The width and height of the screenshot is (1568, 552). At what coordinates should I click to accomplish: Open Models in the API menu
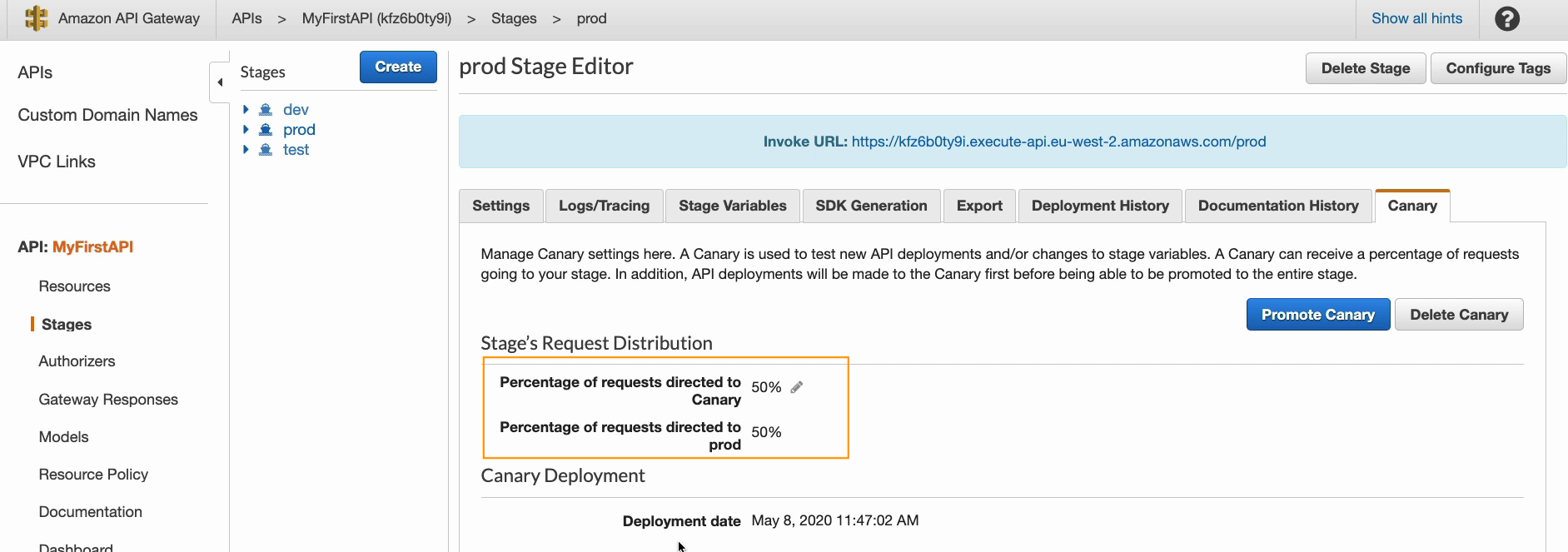coord(63,437)
